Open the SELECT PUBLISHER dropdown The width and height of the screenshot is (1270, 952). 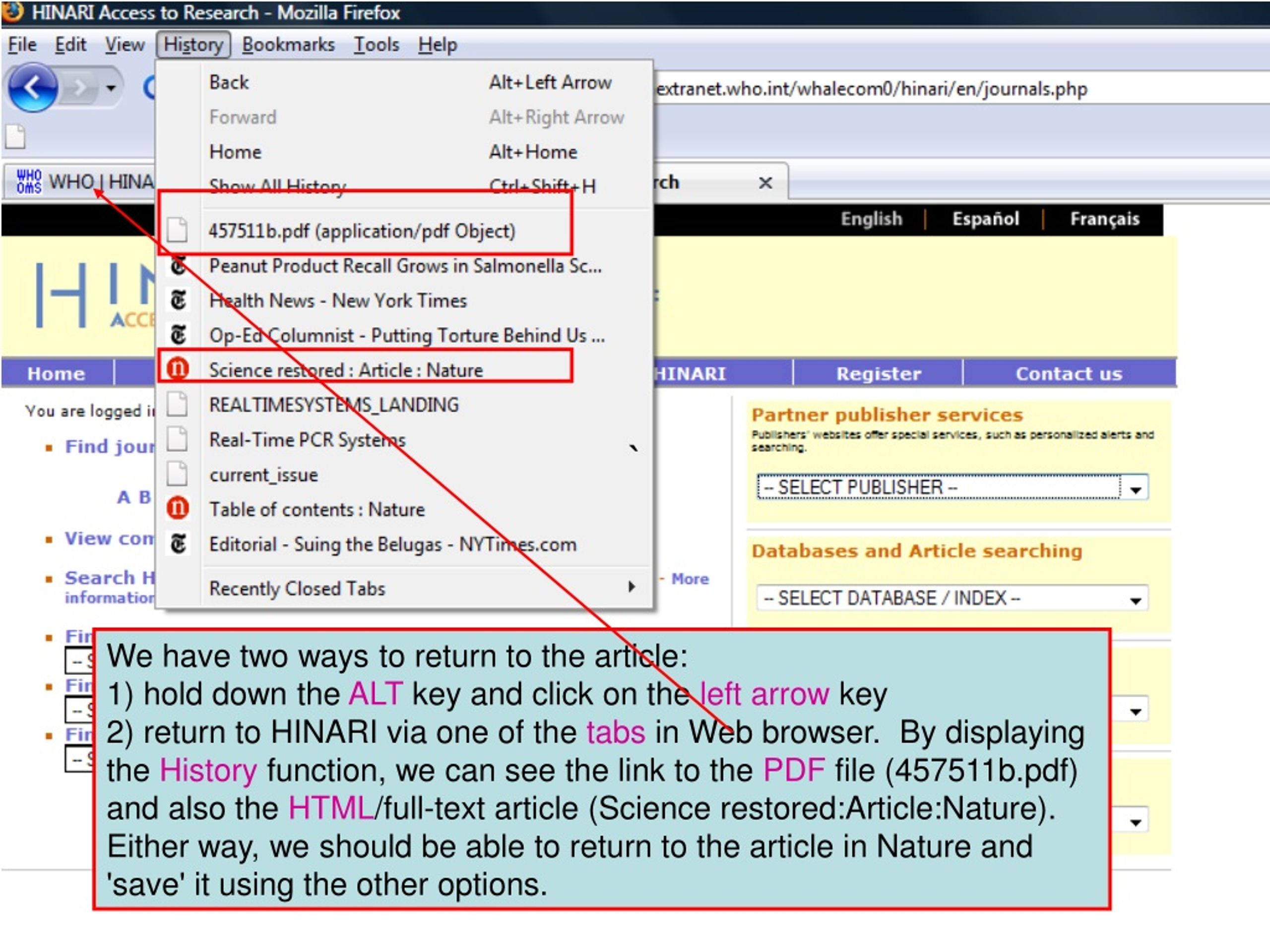click(952, 487)
